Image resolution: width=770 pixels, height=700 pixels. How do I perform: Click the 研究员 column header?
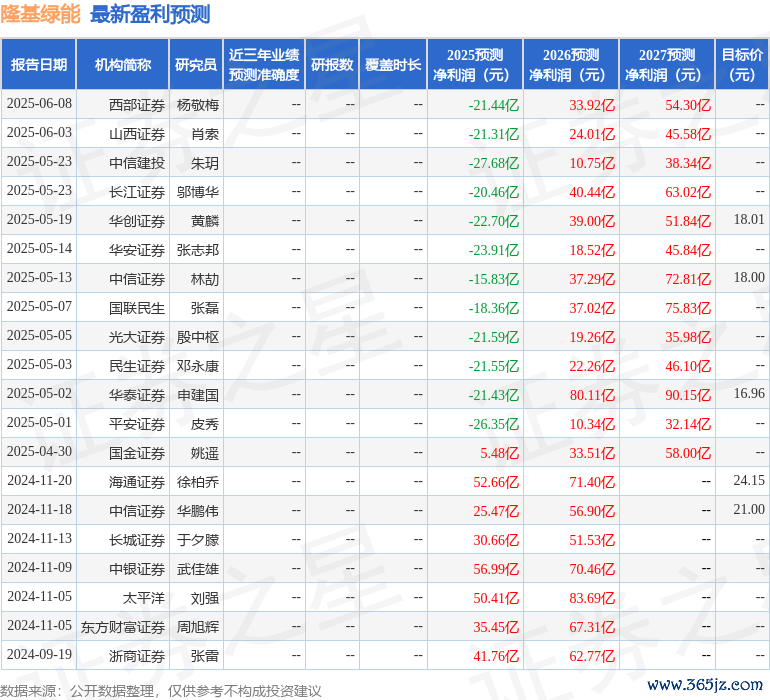click(x=196, y=65)
